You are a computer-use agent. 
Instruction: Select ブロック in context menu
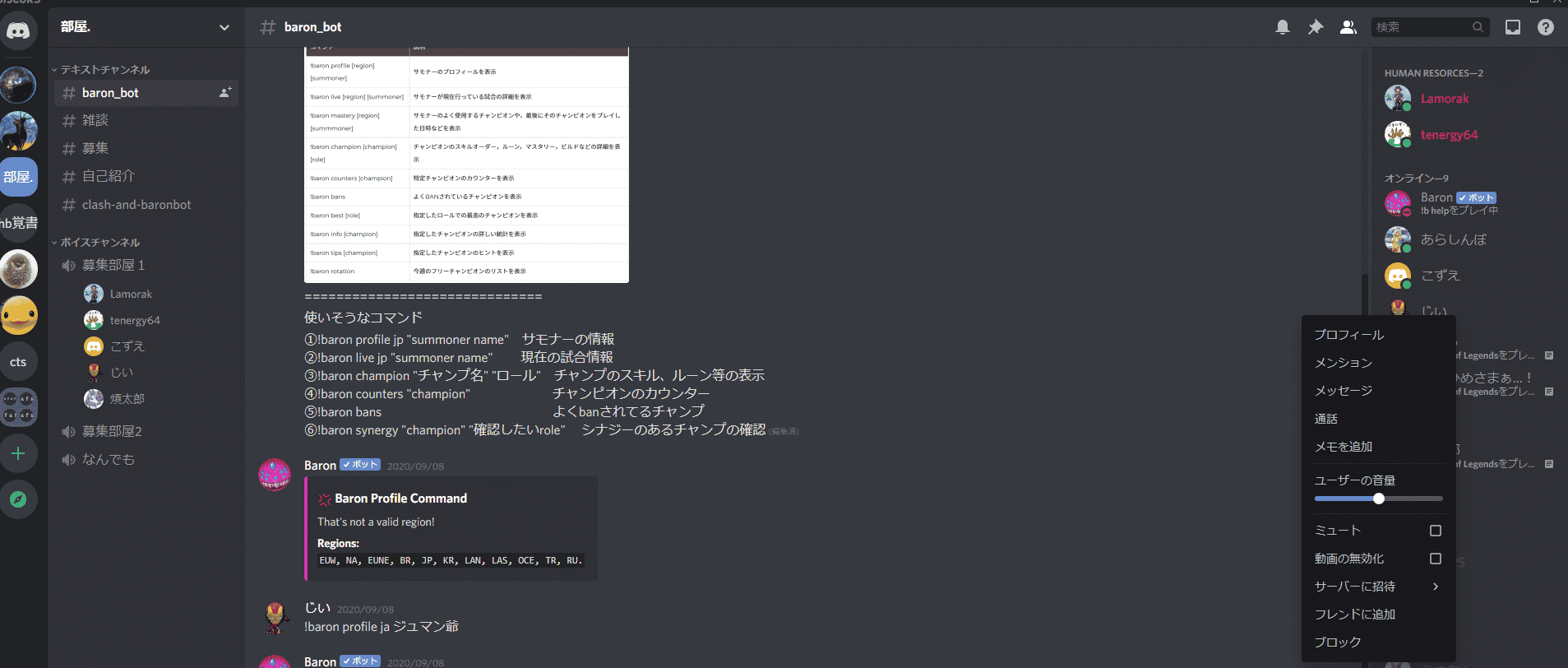coord(1378,642)
